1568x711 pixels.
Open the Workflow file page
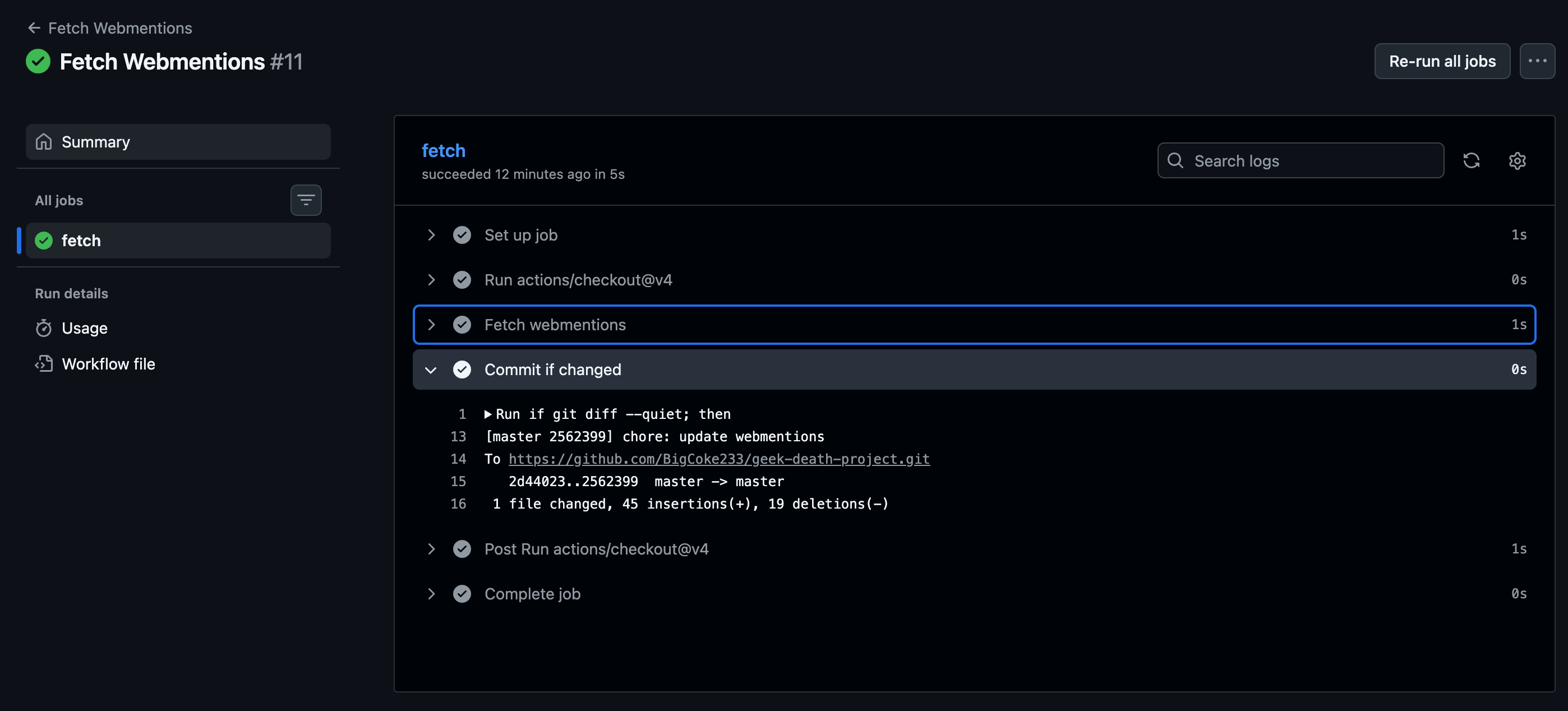tap(108, 364)
